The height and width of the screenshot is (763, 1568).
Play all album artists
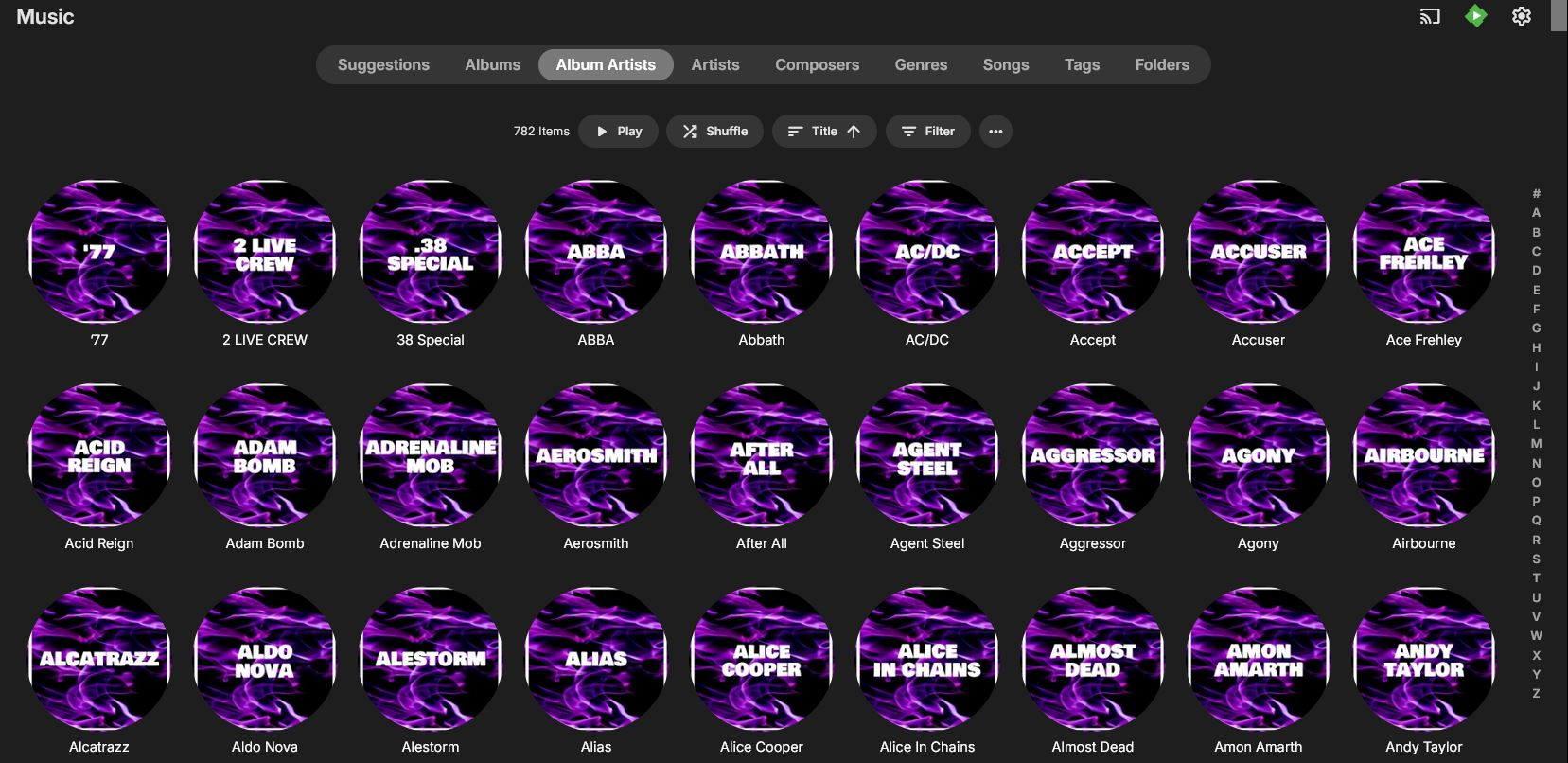point(618,132)
